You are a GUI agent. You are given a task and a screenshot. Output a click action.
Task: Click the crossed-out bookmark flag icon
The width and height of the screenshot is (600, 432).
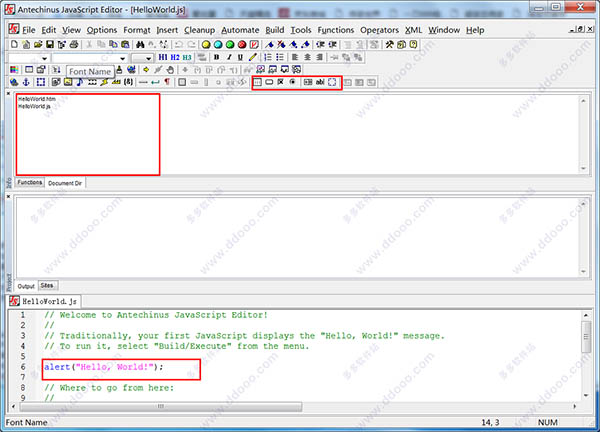tap(281, 44)
